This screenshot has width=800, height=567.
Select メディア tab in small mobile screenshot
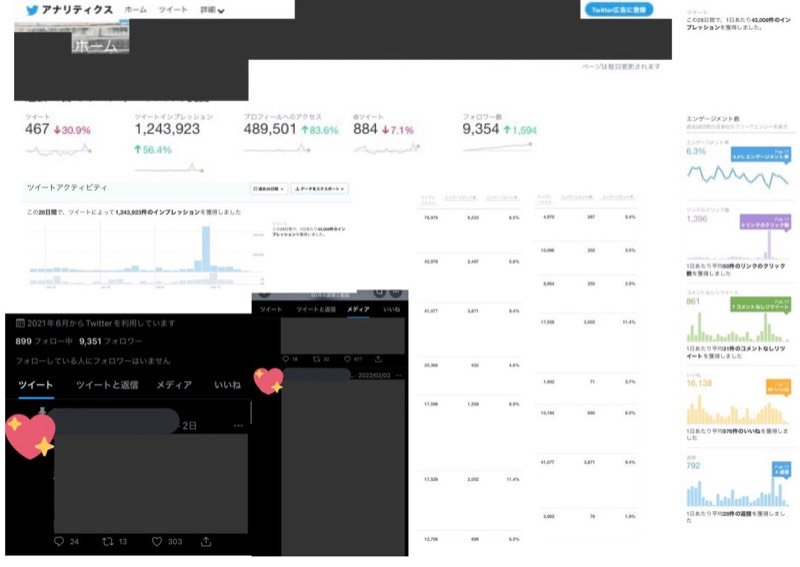pos(358,309)
